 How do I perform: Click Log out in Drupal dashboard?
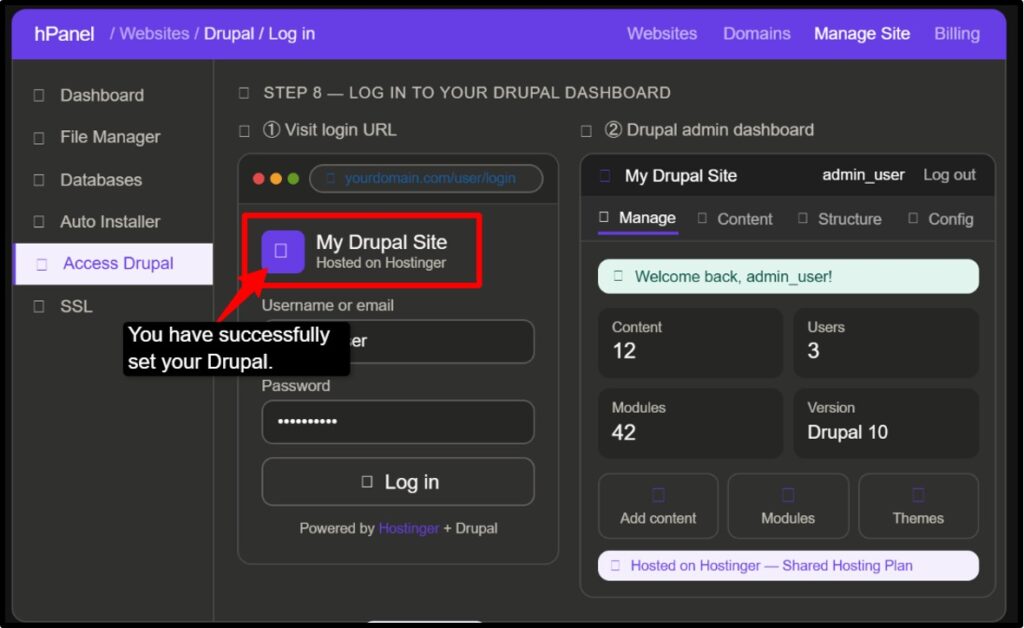pos(949,175)
